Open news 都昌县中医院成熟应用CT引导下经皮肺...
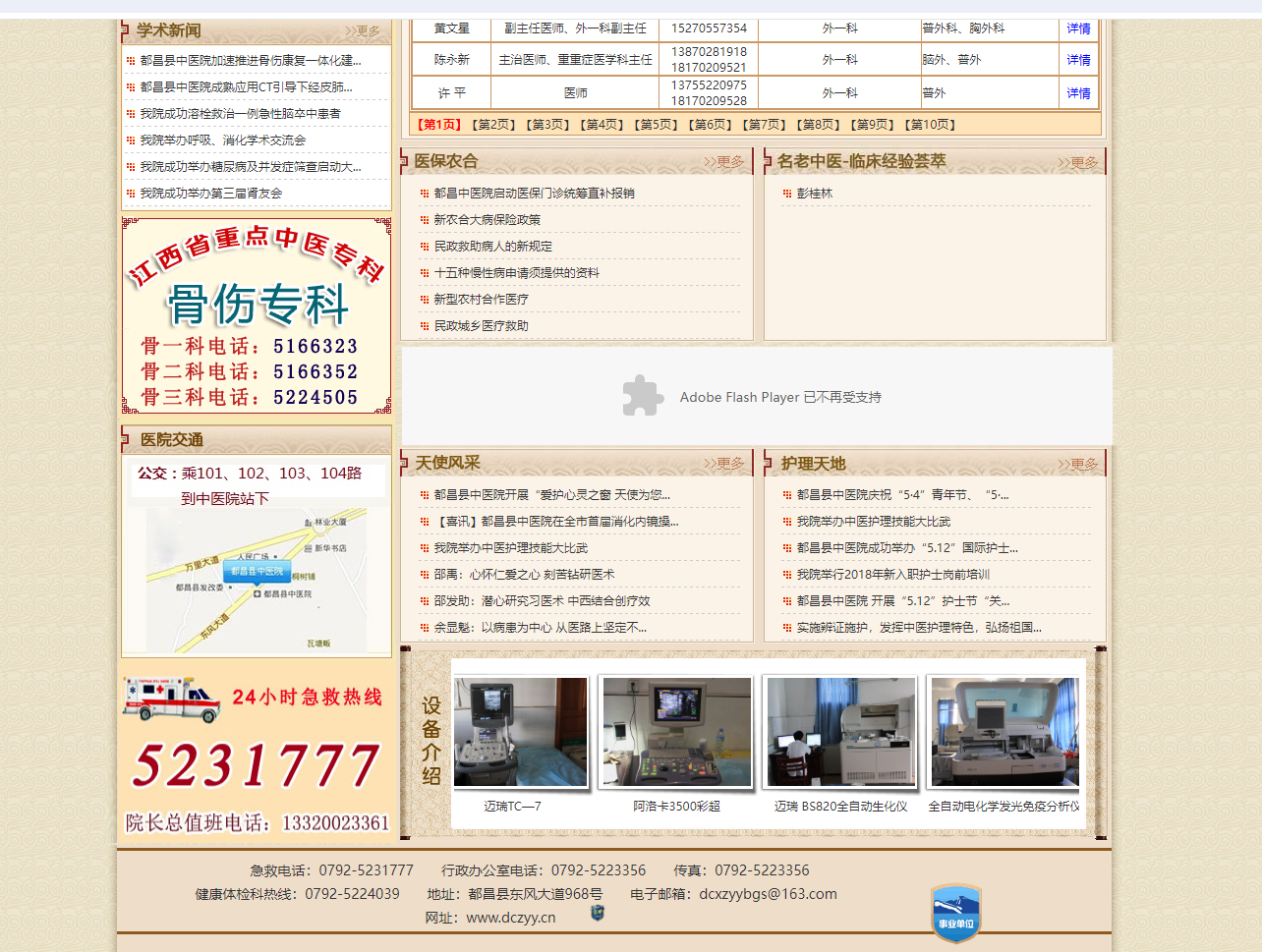 (246, 87)
